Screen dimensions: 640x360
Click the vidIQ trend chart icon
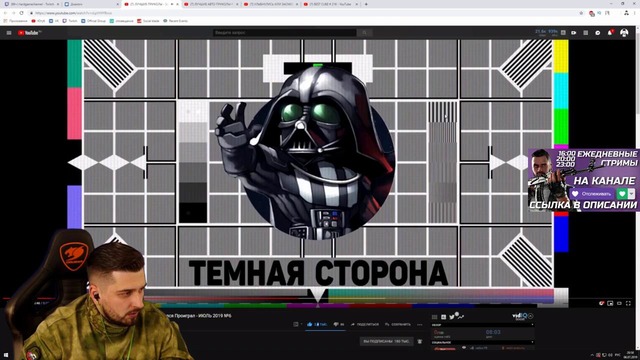pos(460,317)
